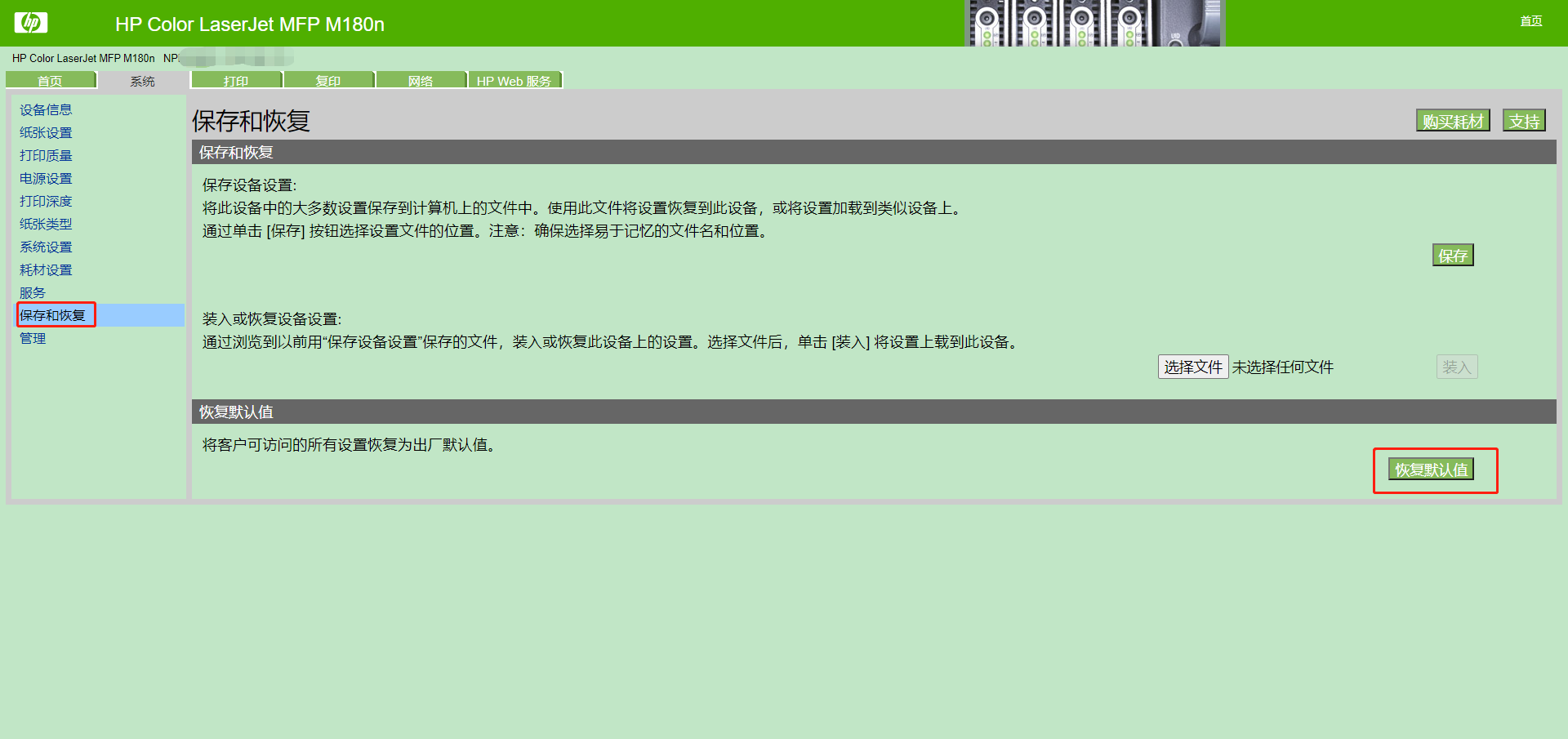The height and width of the screenshot is (739, 1568).
Task: Switch to the 复印 tab
Action: tap(328, 80)
